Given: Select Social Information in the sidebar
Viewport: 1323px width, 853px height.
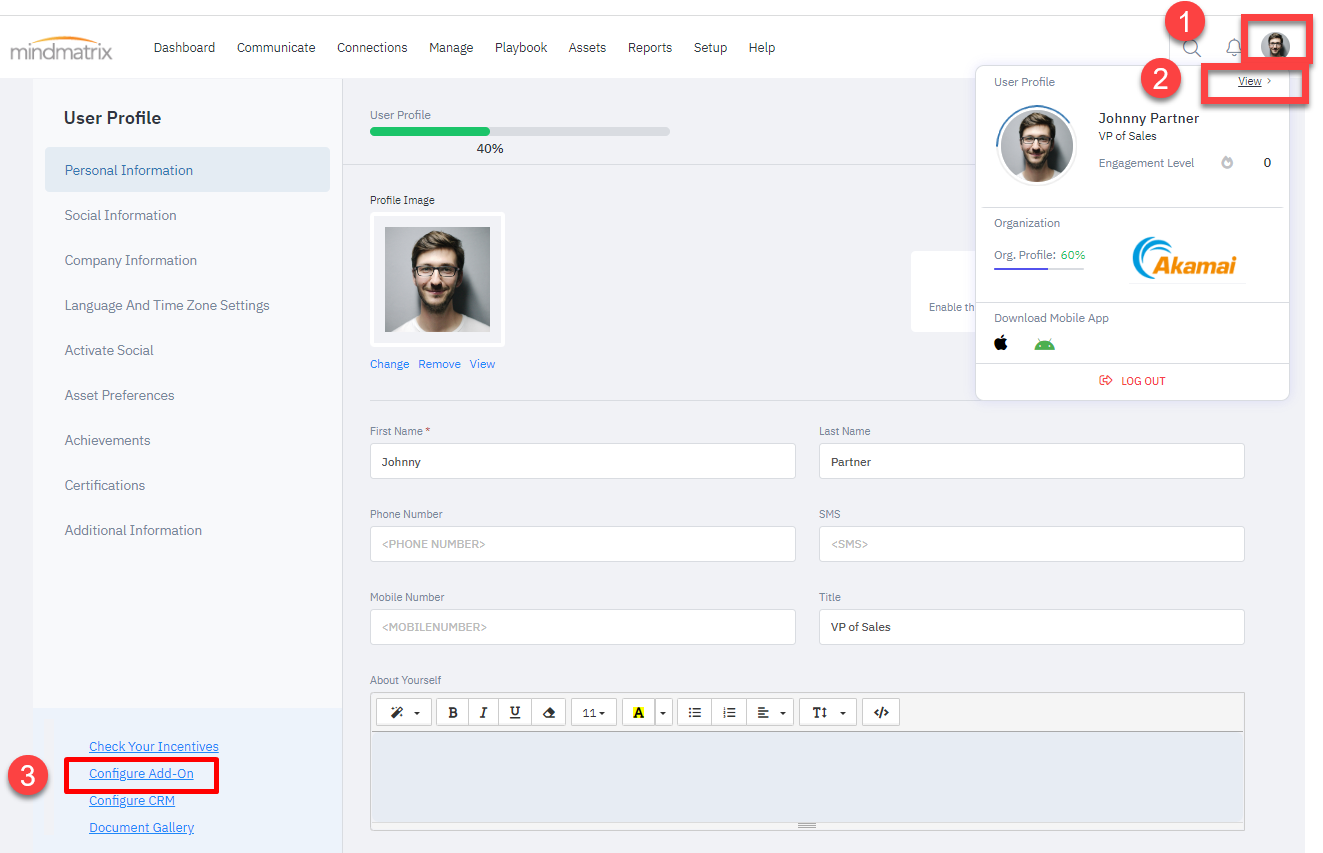Looking at the screenshot, I should click(121, 215).
